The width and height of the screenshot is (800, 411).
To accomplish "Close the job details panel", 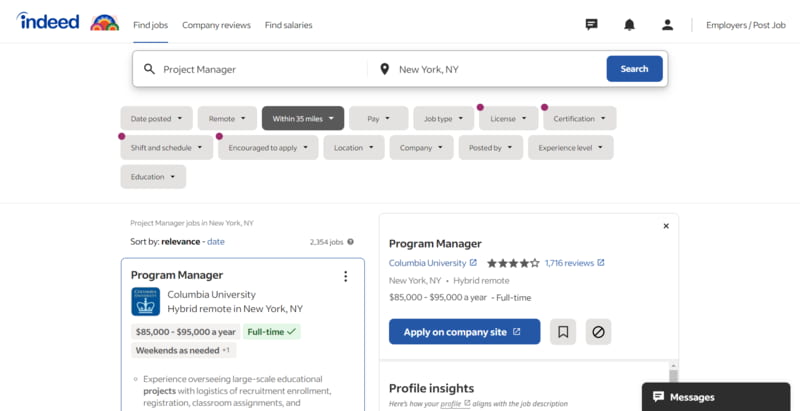I will 666,226.
